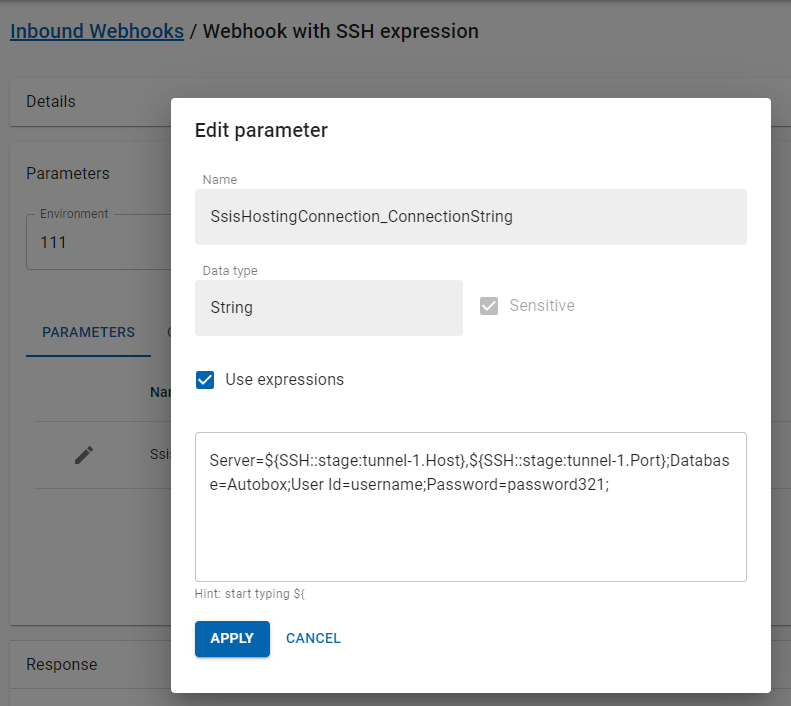Click CANCEL to dismiss the dialog
Viewport: 791px width, 706px height.
click(313, 638)
